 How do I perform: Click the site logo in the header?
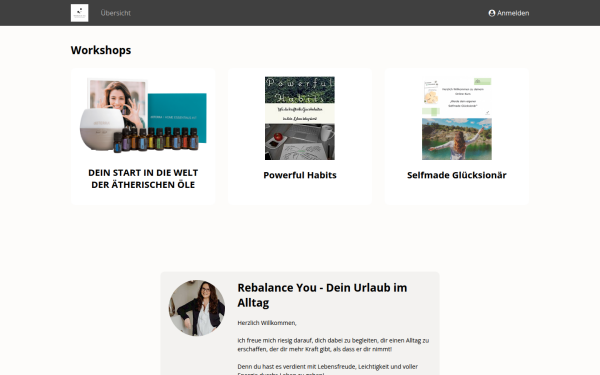coord(80,13)
